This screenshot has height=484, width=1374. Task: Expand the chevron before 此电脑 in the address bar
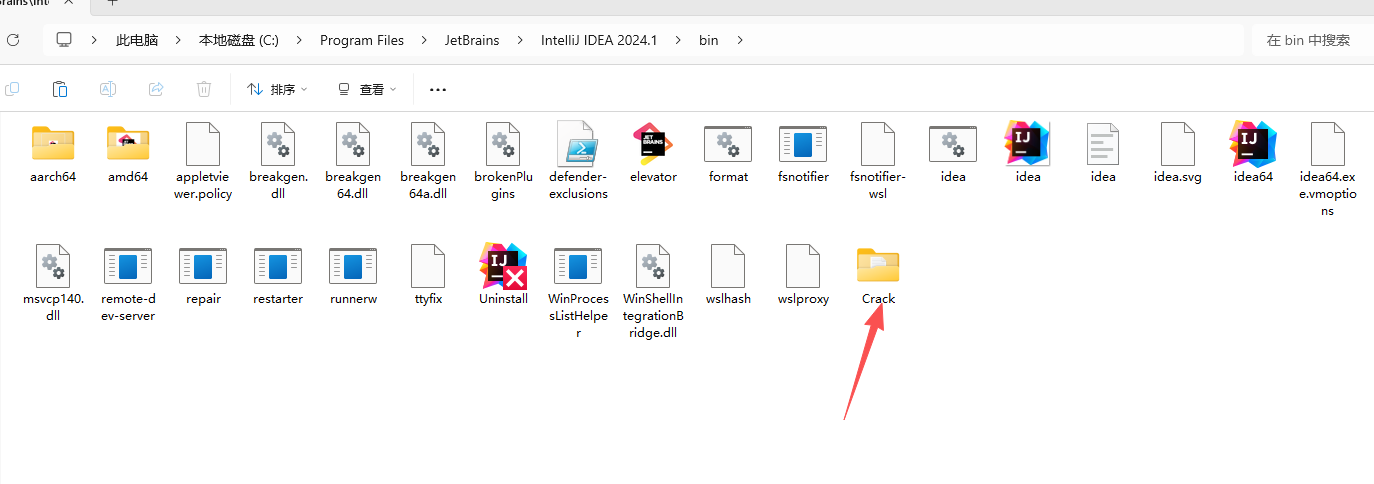[x=94, y=40]
